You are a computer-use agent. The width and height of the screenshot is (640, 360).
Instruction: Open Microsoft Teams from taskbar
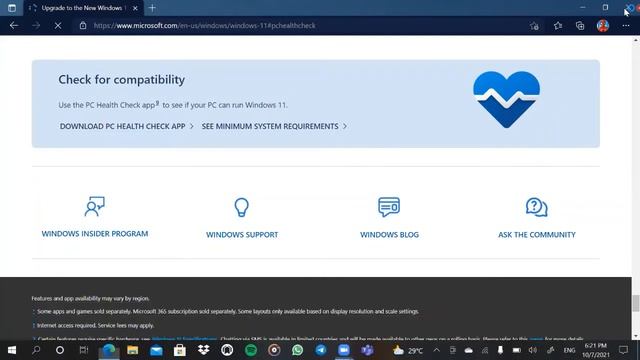(x=367, y=350)
